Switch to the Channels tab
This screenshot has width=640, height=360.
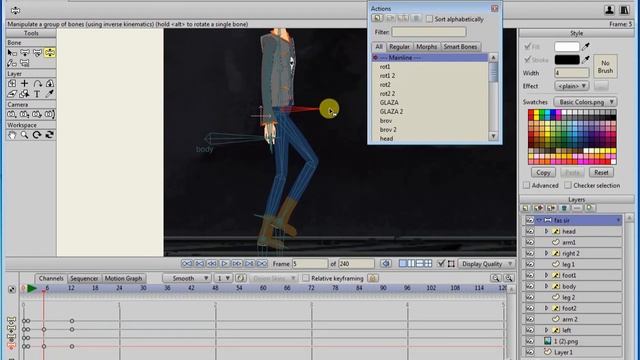pyautogui.click(x=51, y=278)
